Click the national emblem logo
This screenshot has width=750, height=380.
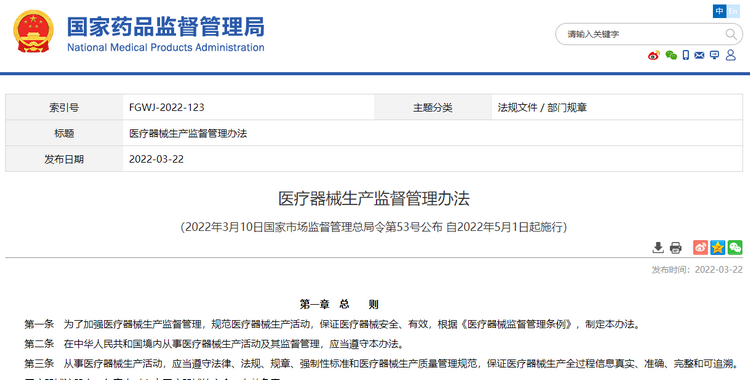(x=33, y=31)
